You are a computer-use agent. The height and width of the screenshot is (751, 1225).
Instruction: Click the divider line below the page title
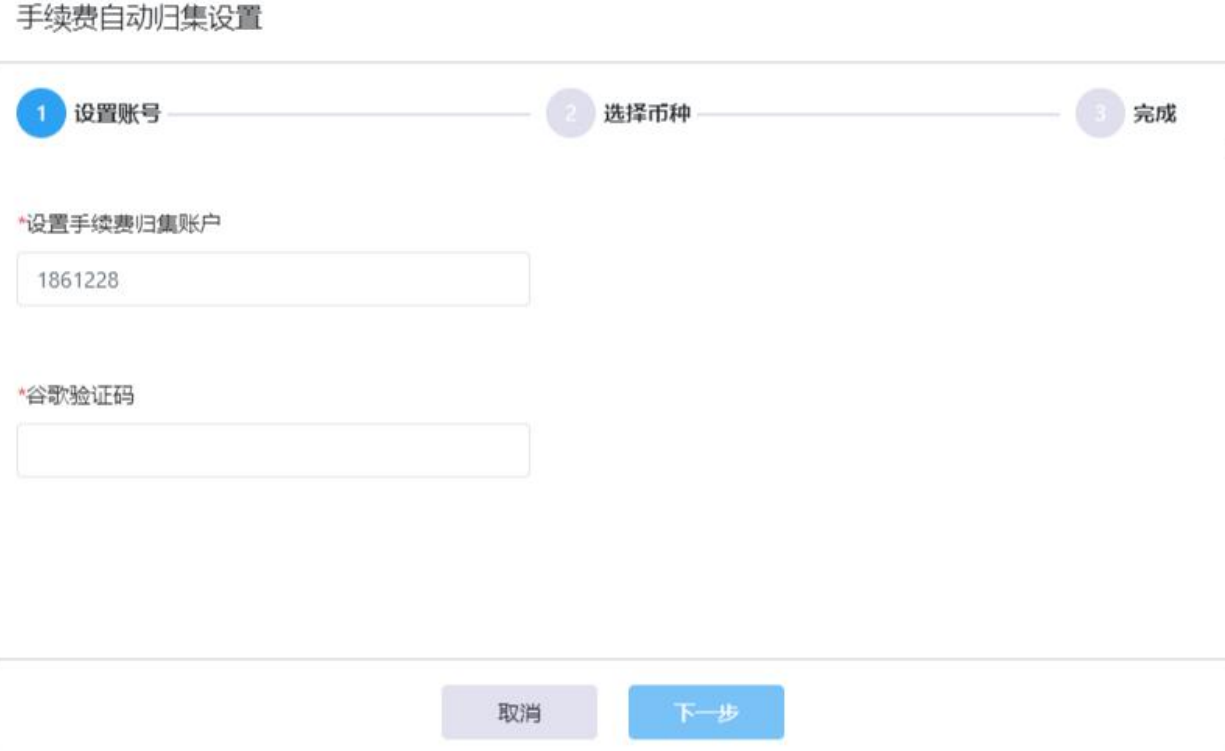(612, 63)
